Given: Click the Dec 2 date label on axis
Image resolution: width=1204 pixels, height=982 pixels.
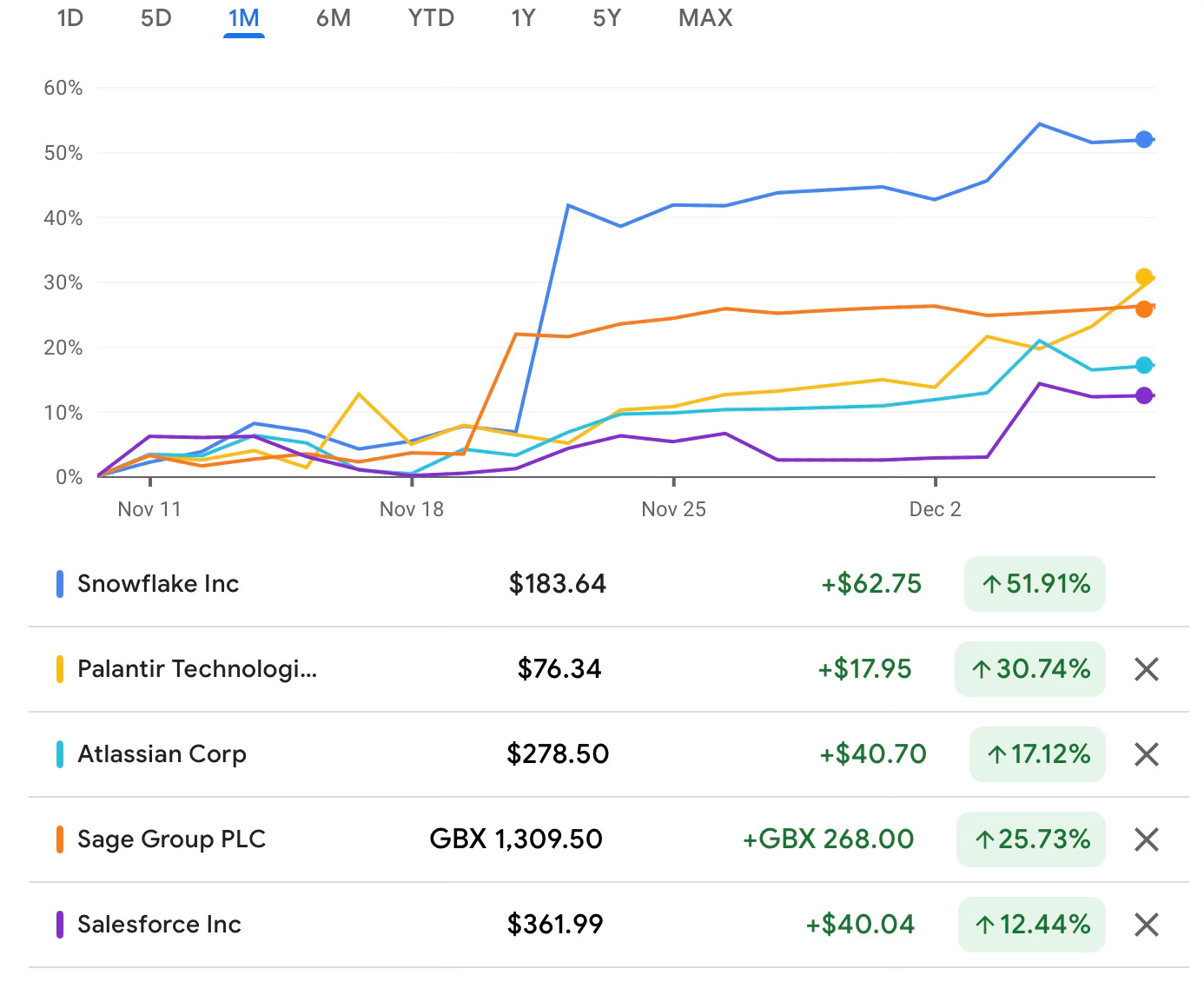Looking at the screenshot, I should (x=936, y=509).
